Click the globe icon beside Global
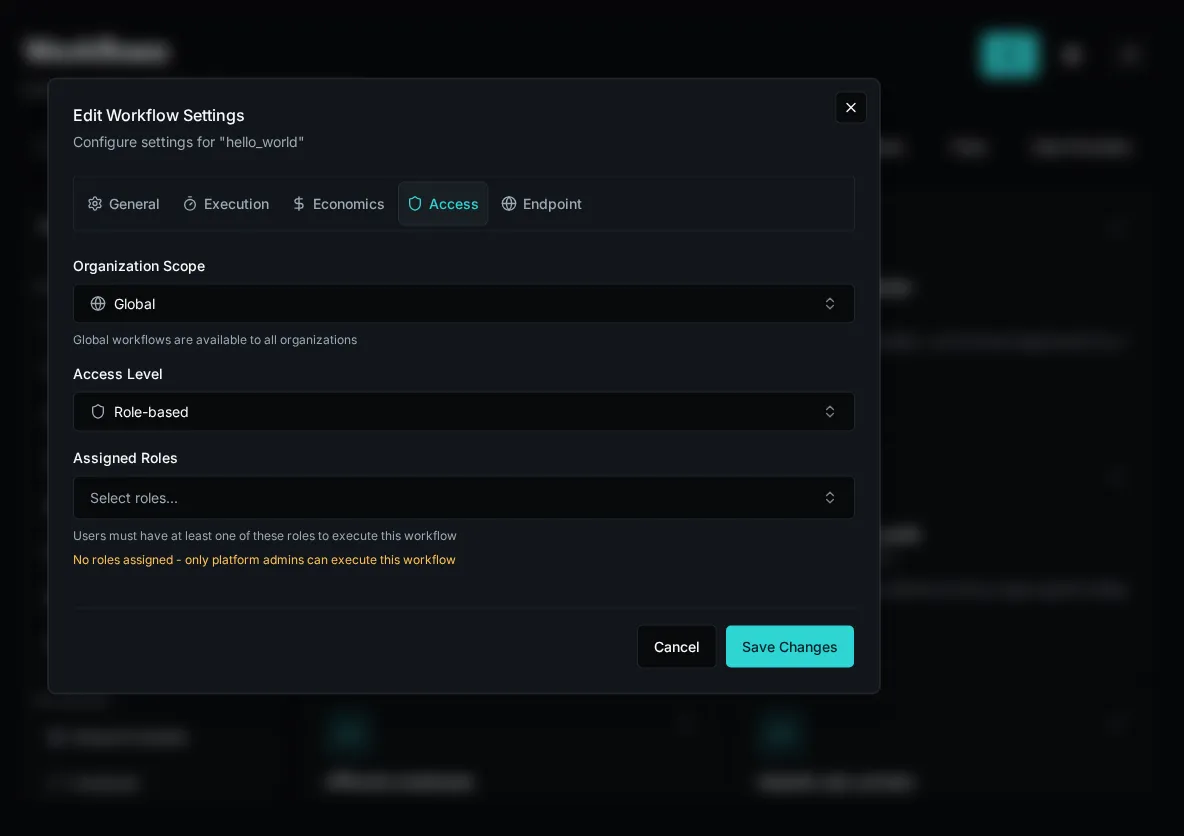The image size is (1184, 836). pos(98,304)
